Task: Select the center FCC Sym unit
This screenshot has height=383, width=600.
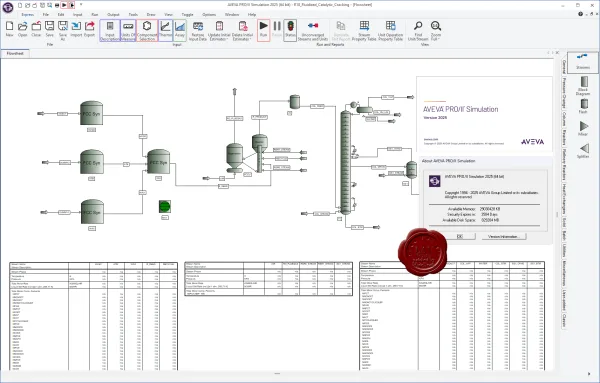Action: pyautogui.click(x=158, y=162)
